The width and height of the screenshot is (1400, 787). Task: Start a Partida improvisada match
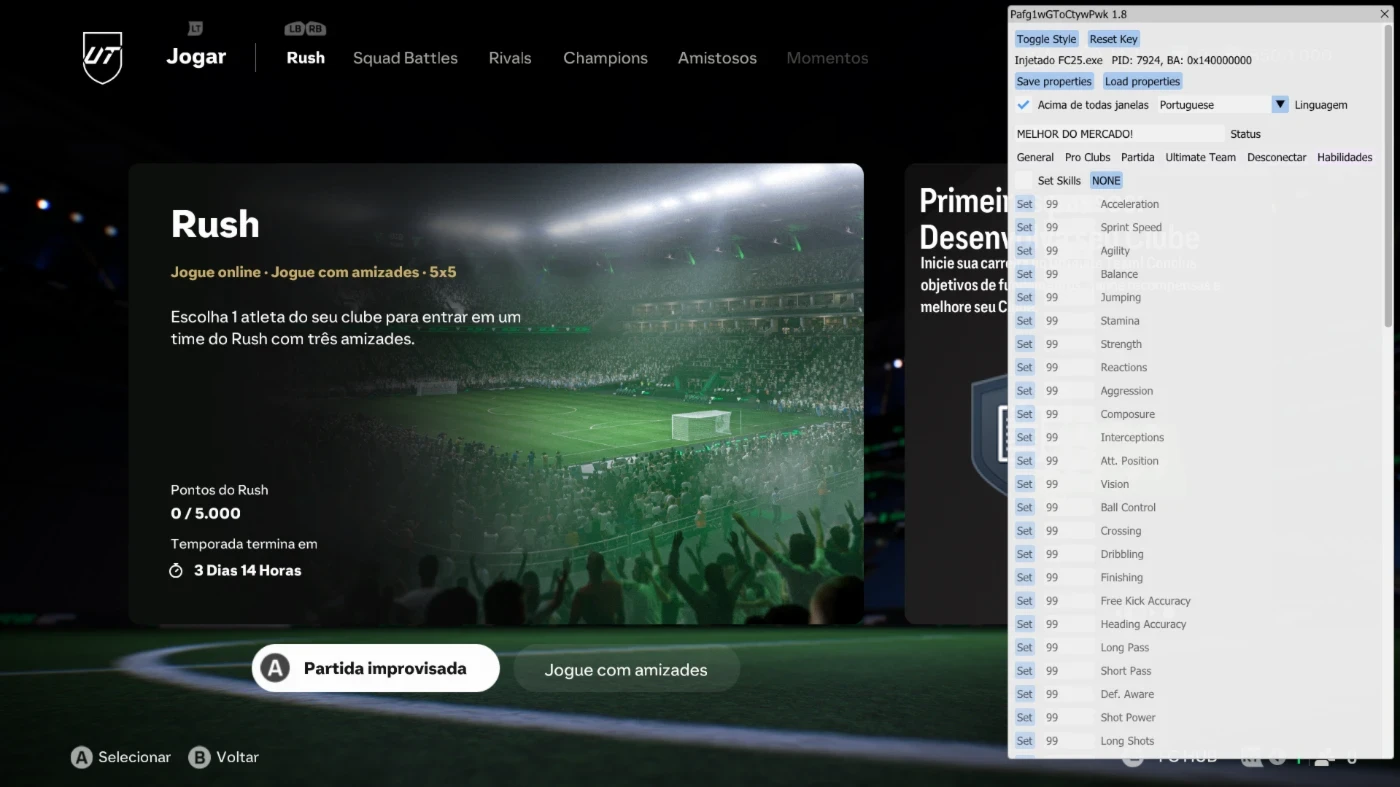(375, 668)
